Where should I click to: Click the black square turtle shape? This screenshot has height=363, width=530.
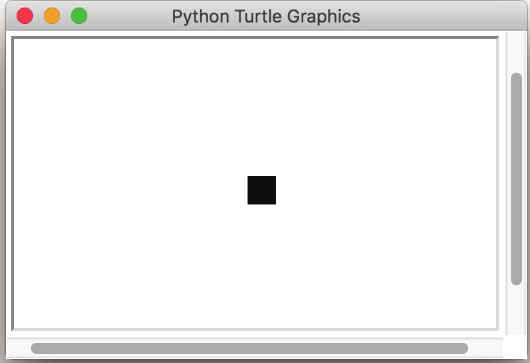(262, 190)
